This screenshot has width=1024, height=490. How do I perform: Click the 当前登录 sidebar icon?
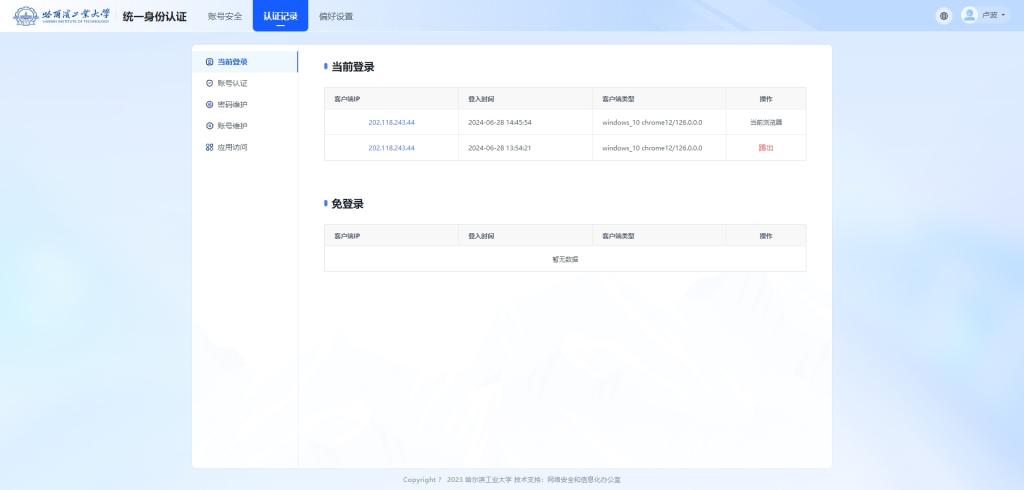coord(209,62)
